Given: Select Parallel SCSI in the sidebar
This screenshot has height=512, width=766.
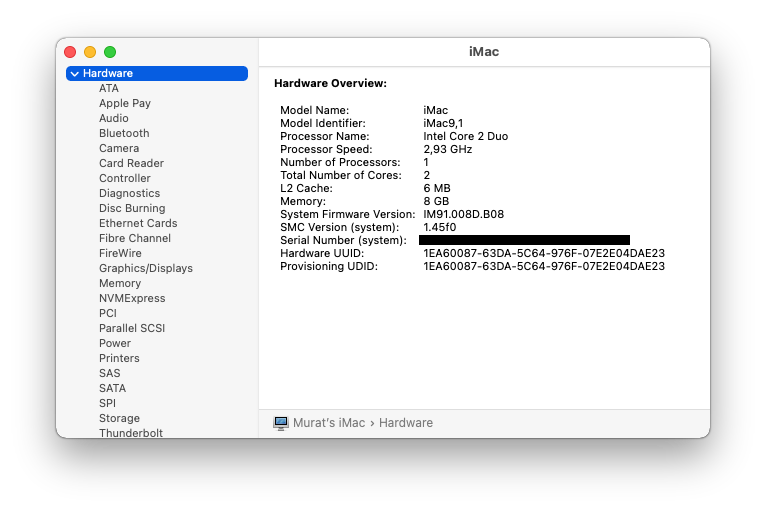Looking at the screenshot, I should 132,328.
